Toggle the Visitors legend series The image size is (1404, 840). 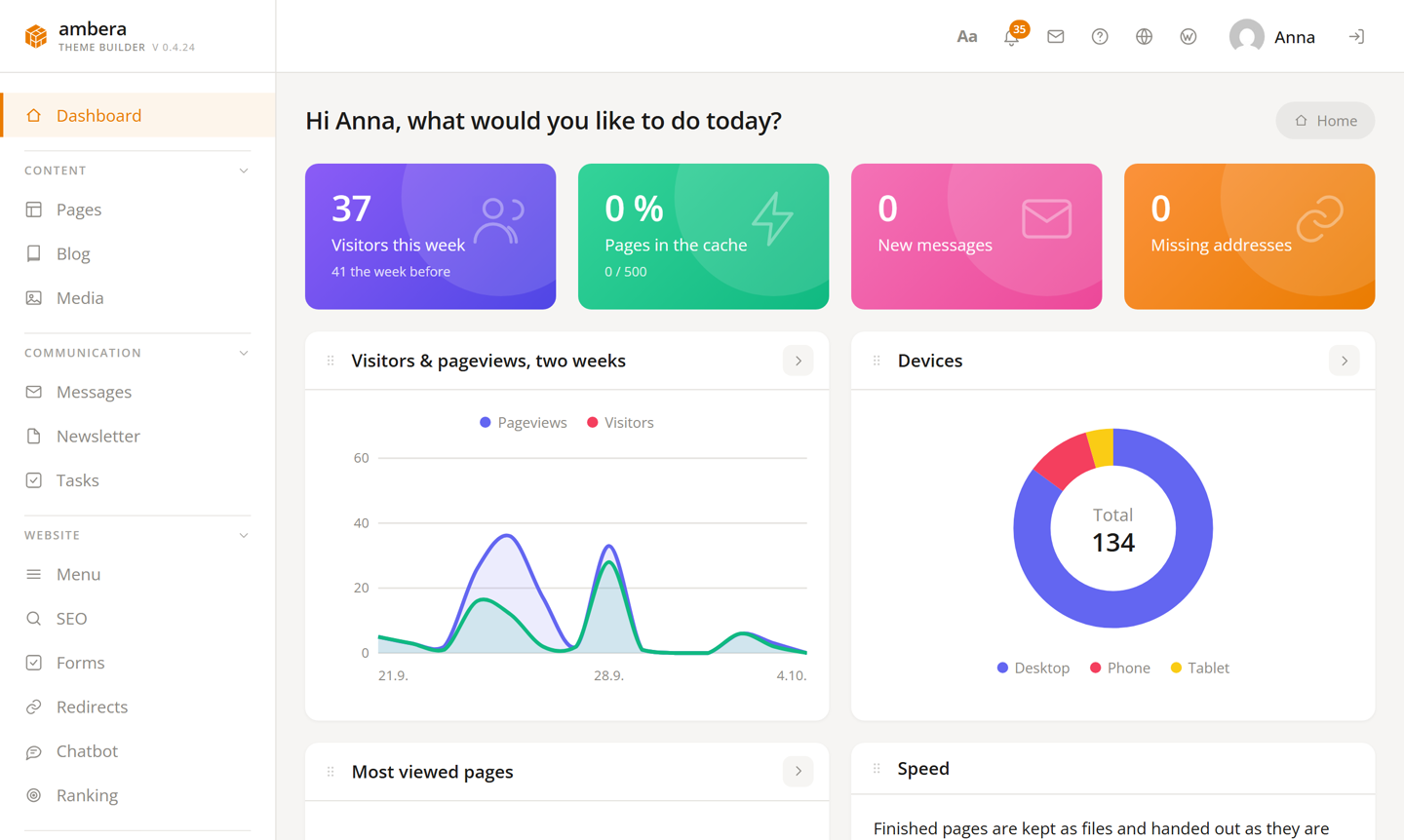(x=620, y=423)
